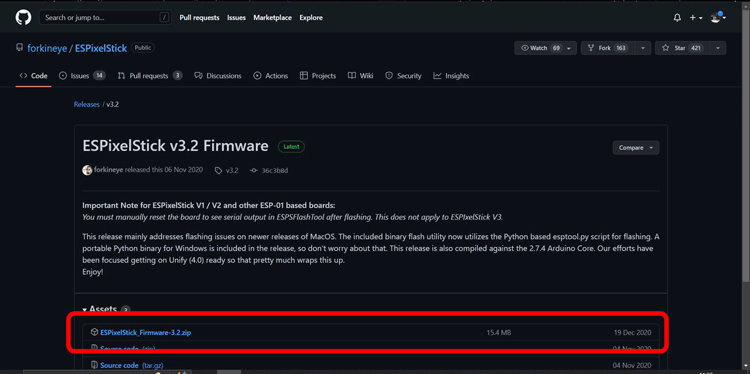The image size is (750, 374).
Task: Open the forkineye release author link
Action: pos(108,170)
